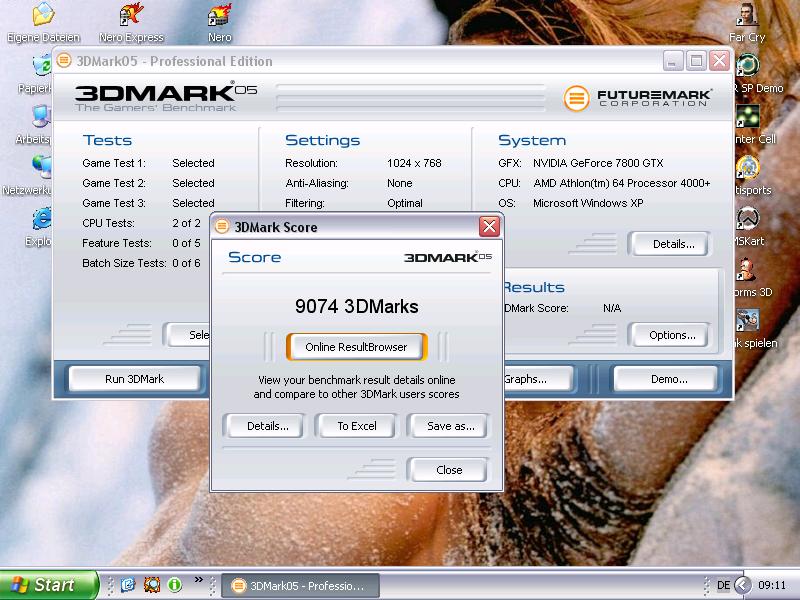Click the 09:11 system clock
800x600 pixels.
click(x=772, y=585)
